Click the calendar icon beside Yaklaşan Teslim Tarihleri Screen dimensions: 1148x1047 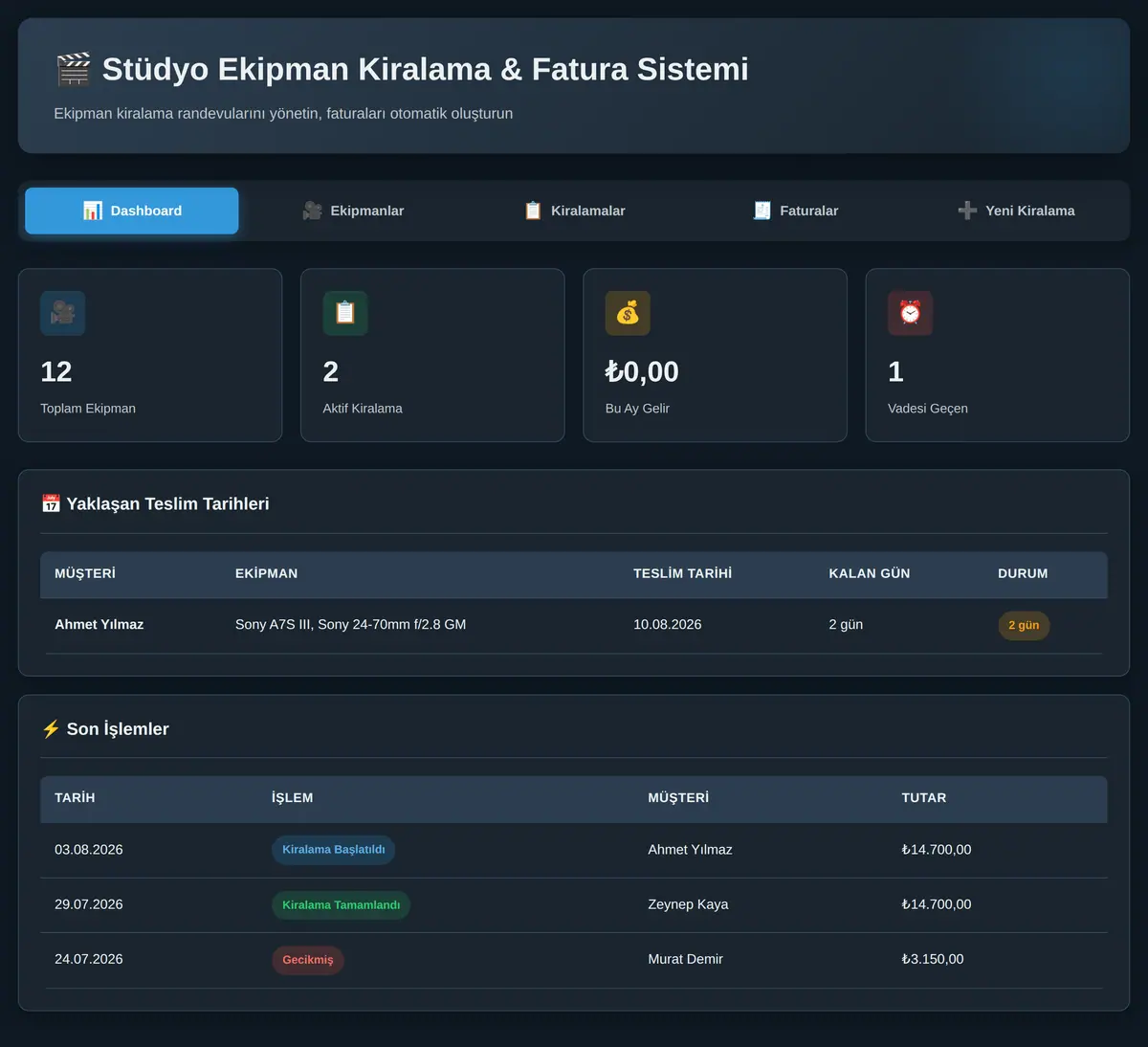point(51,503)
